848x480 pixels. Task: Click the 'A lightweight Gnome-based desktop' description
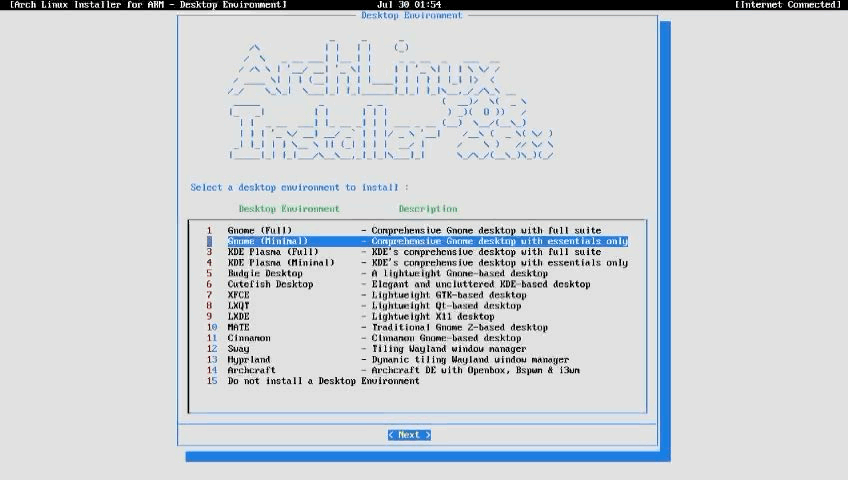[x=460, y=274]
